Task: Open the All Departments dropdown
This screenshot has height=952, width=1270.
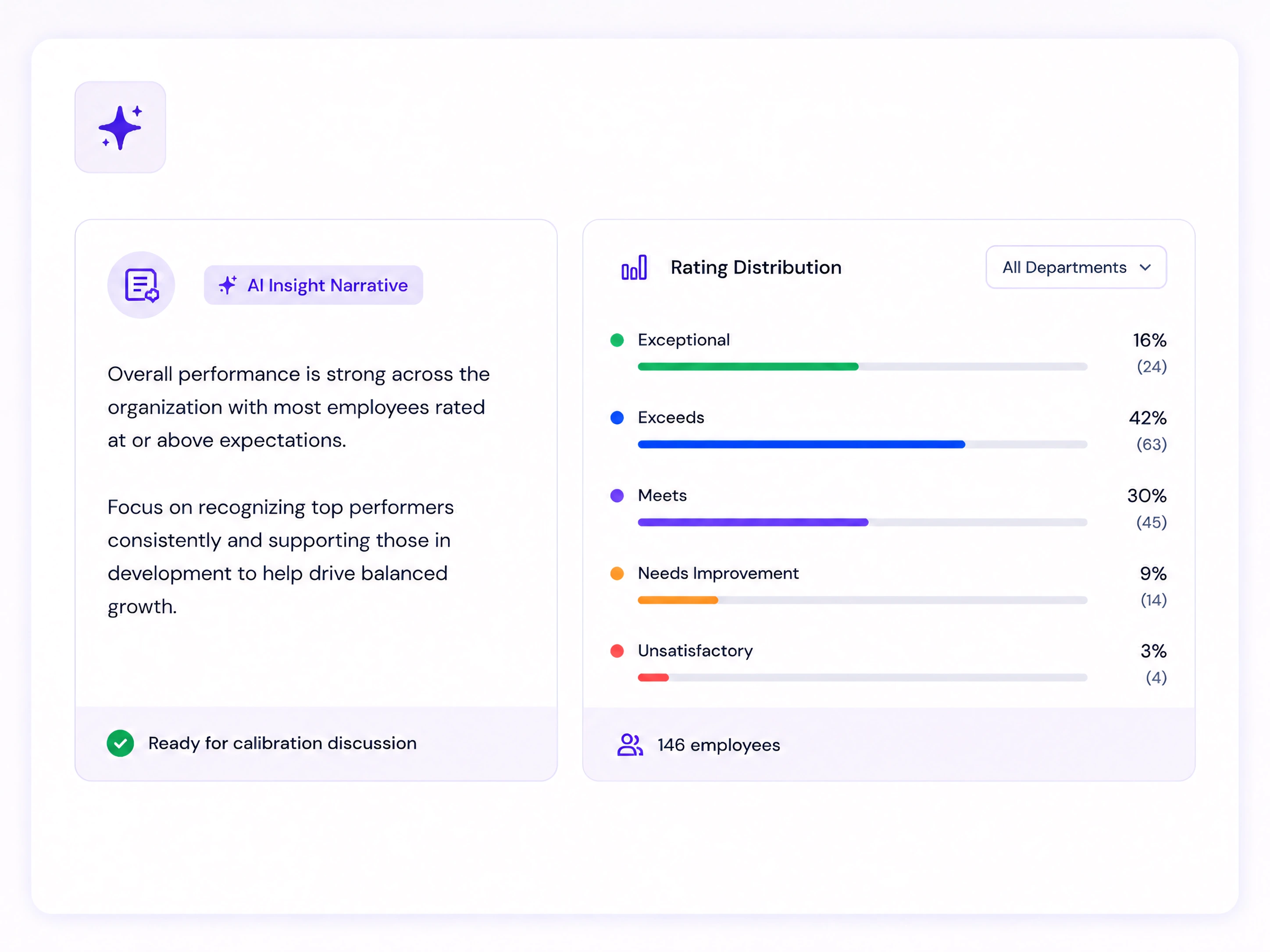Action: (x=1076, y=267)
